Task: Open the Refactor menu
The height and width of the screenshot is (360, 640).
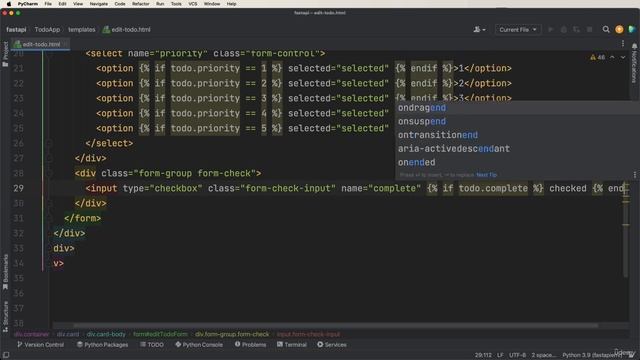Action: (x=141, y=4)
